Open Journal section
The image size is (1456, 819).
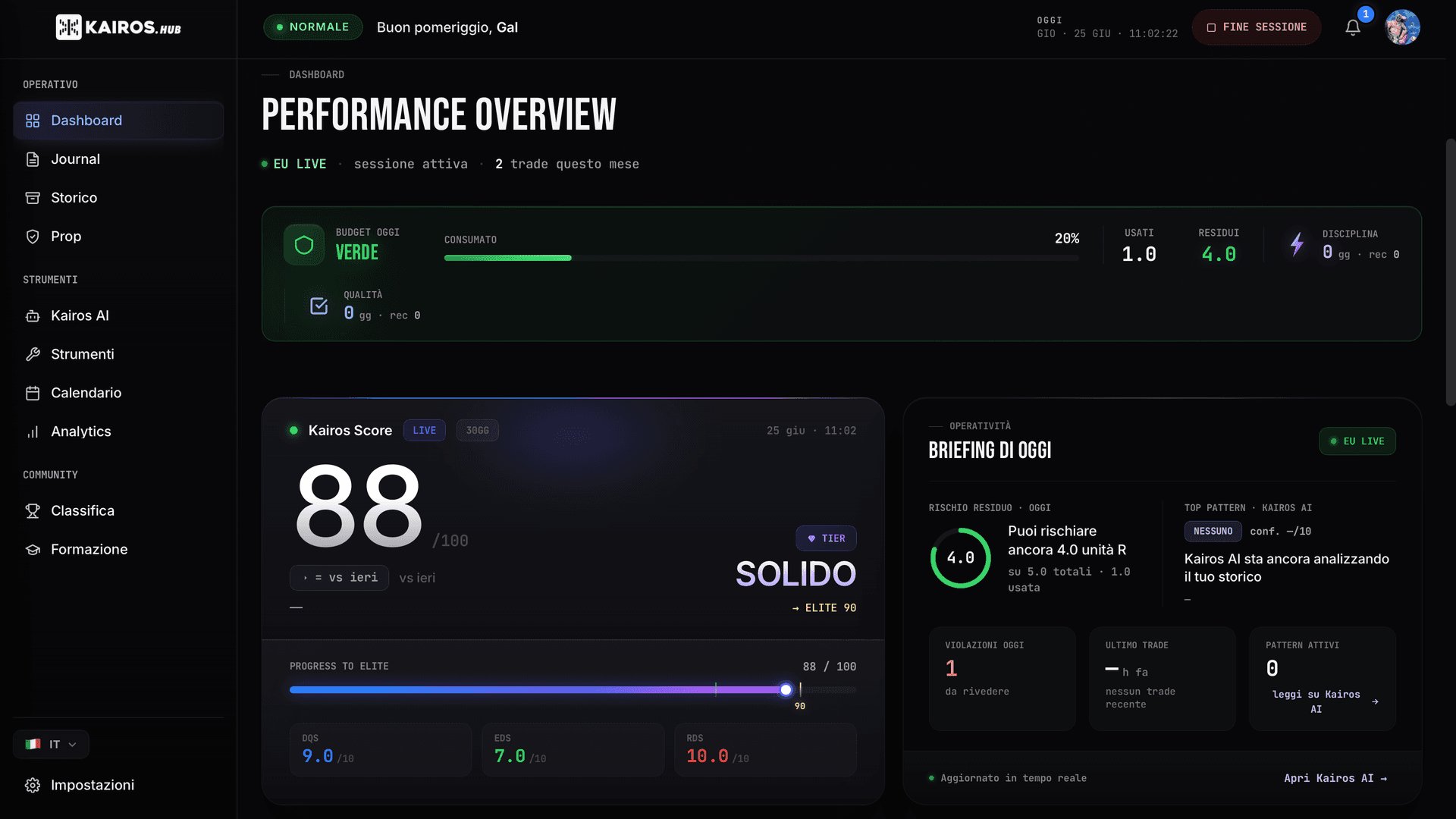pyautogui.click(x=118, y=159)
